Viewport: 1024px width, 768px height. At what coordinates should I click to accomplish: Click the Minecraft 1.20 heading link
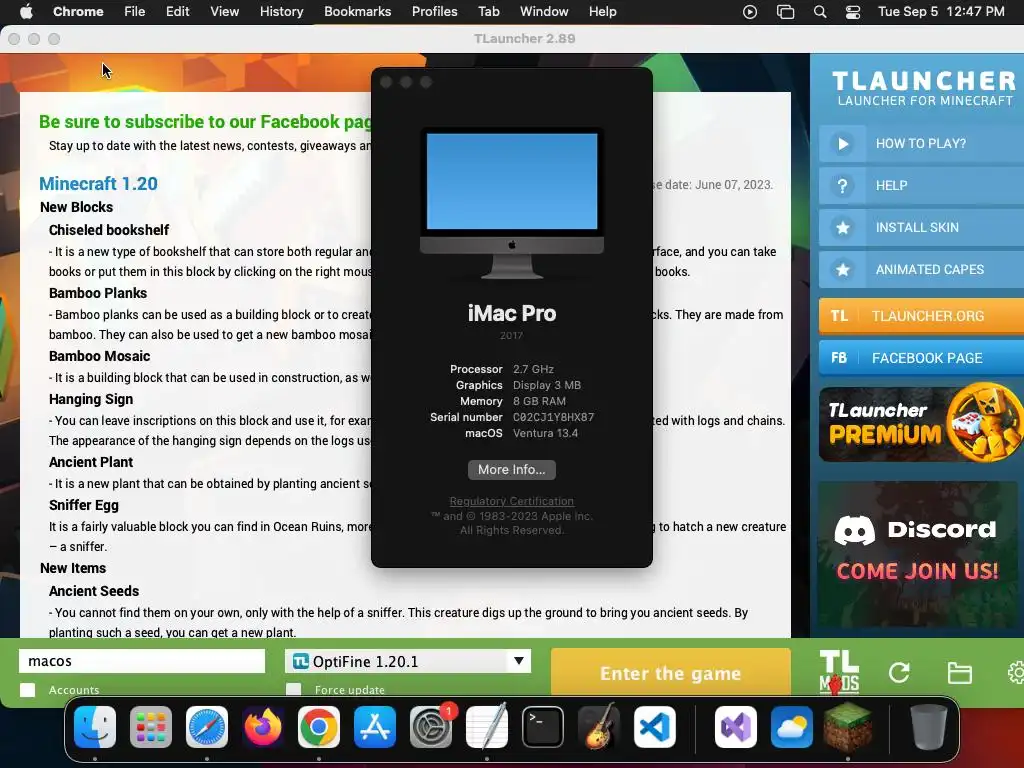(x=98, y=184)
